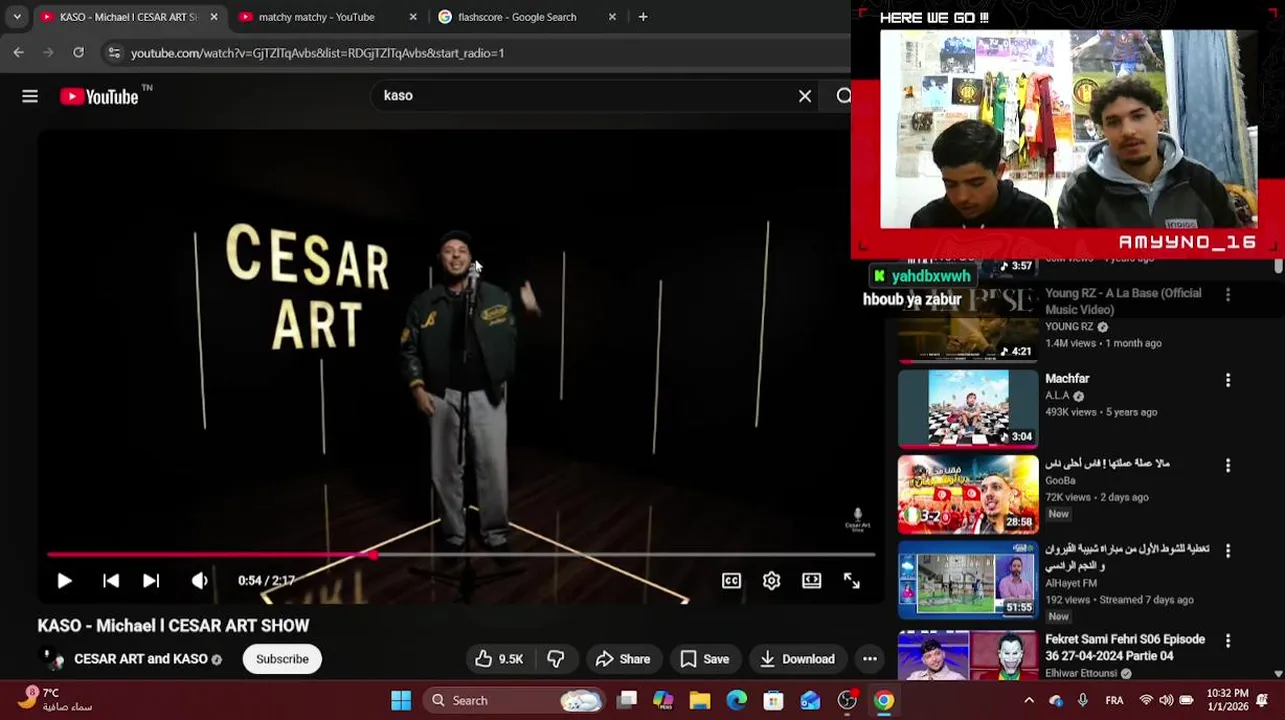The width and height of the screenshot is (1285, 720).
Task: Open options for Young RZ A La Base
Action: coord(1228,295)
